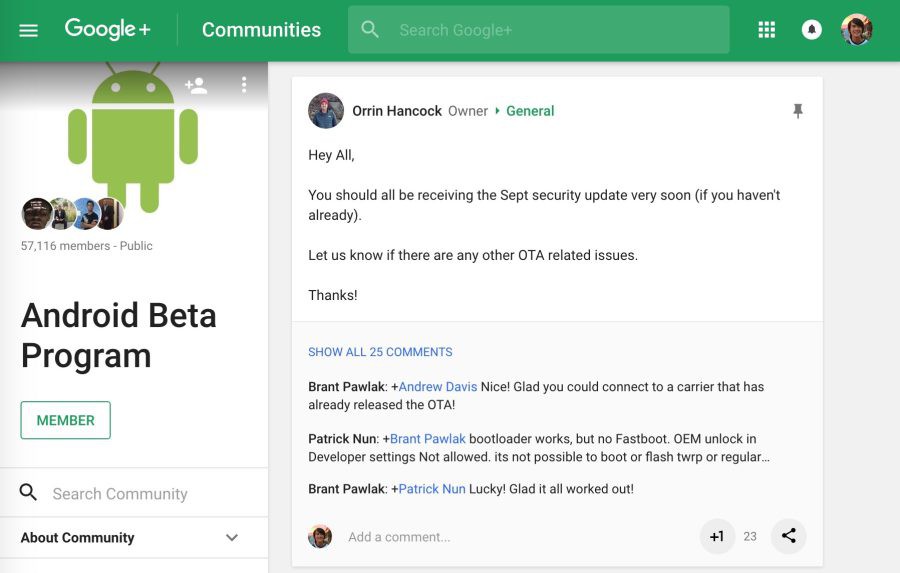Open the notifications bell
The height and width of the screenshot is (573, 900).
point(812,30)
